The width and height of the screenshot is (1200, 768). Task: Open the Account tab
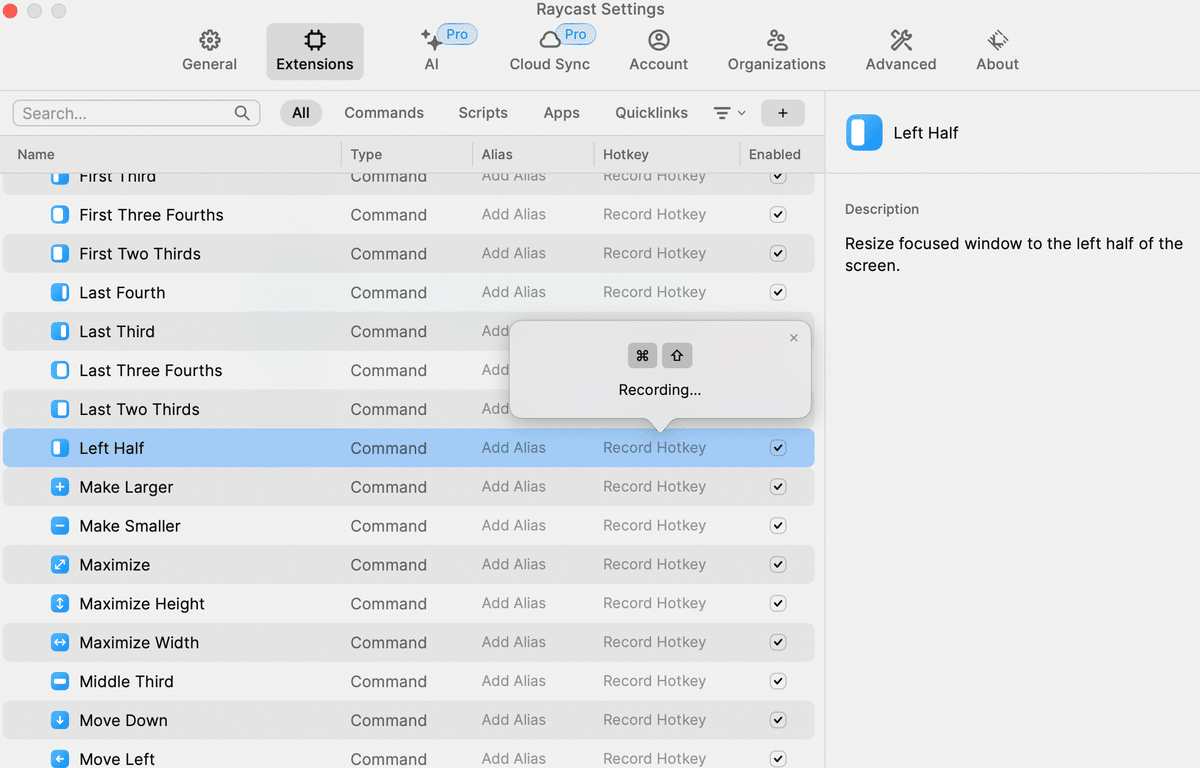(658, 51)
